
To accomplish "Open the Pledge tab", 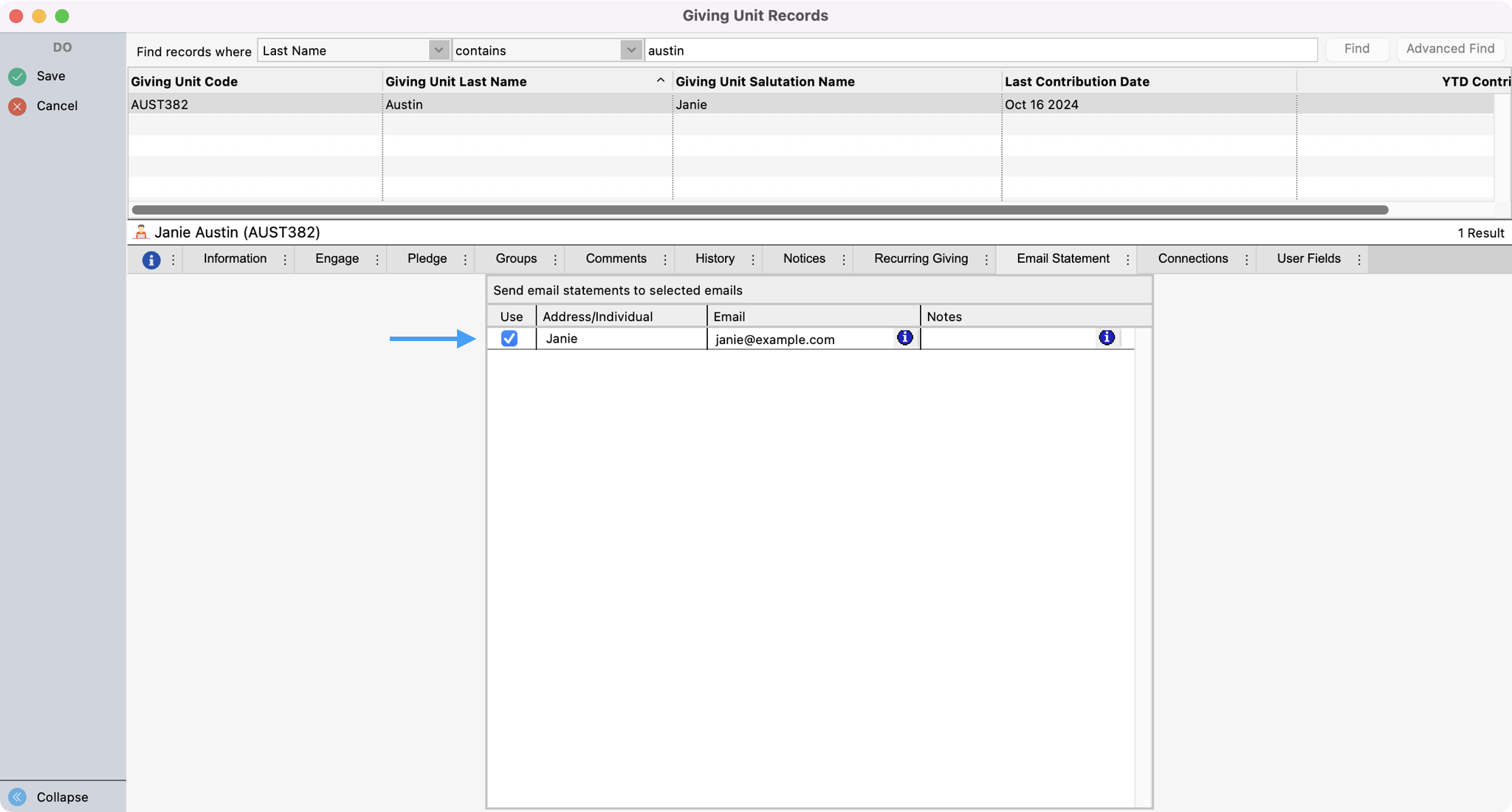I will coord(427,259).
